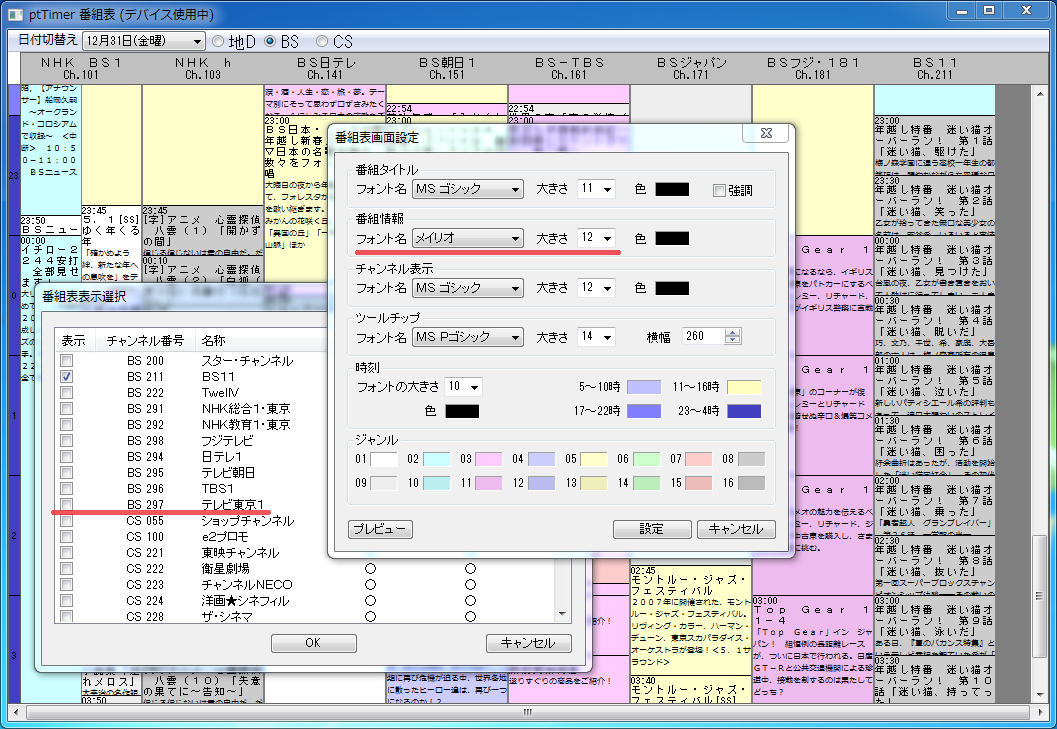Select the CS radio button
1057x729 pixels.
[x=322, y=42]
